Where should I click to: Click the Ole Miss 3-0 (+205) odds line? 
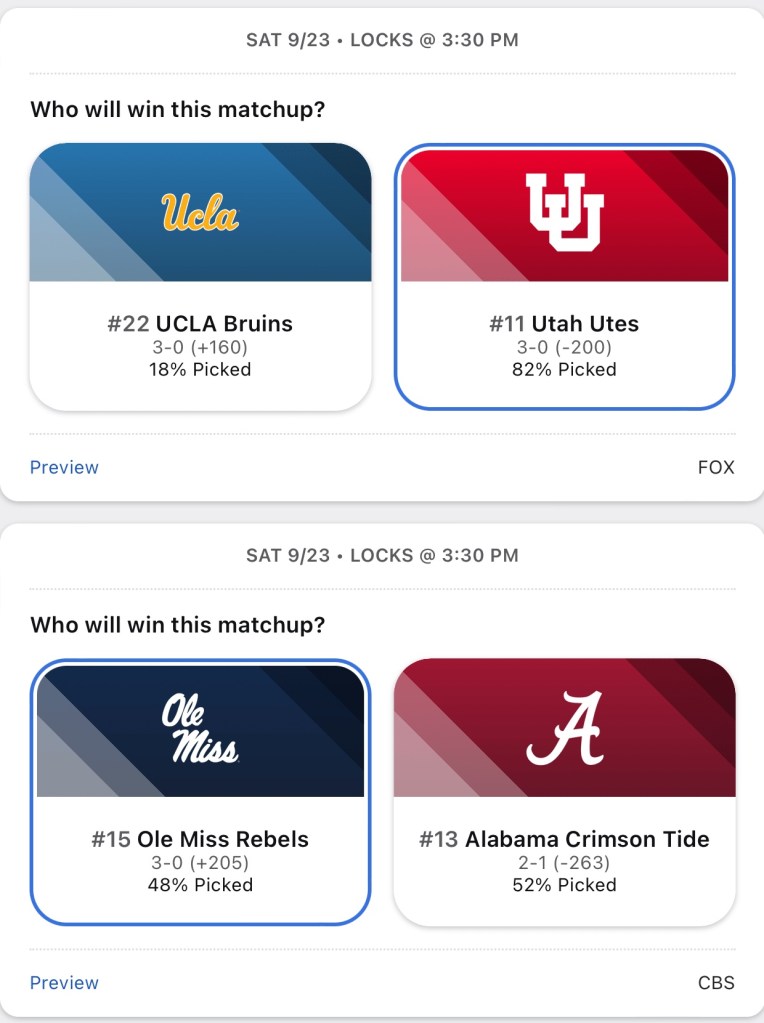200,863
